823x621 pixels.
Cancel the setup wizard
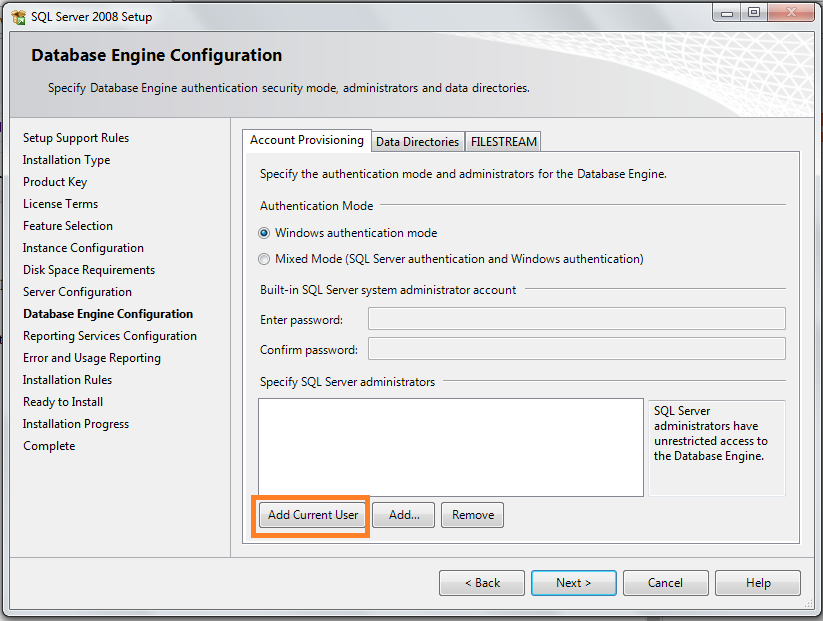click(666, 583)
